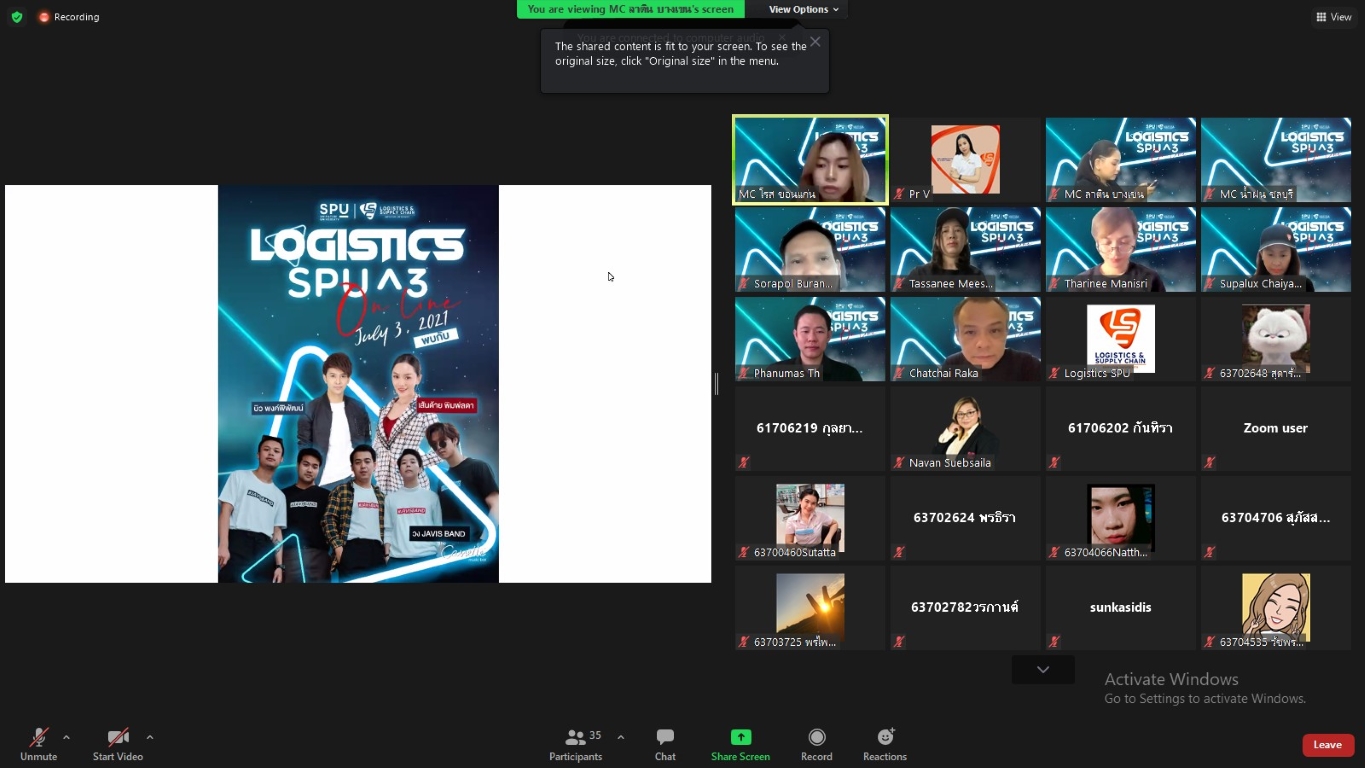The image size is (1365, 768).
Task: Select the 63702782วรกานต์ tile
Action: (965, 608)
